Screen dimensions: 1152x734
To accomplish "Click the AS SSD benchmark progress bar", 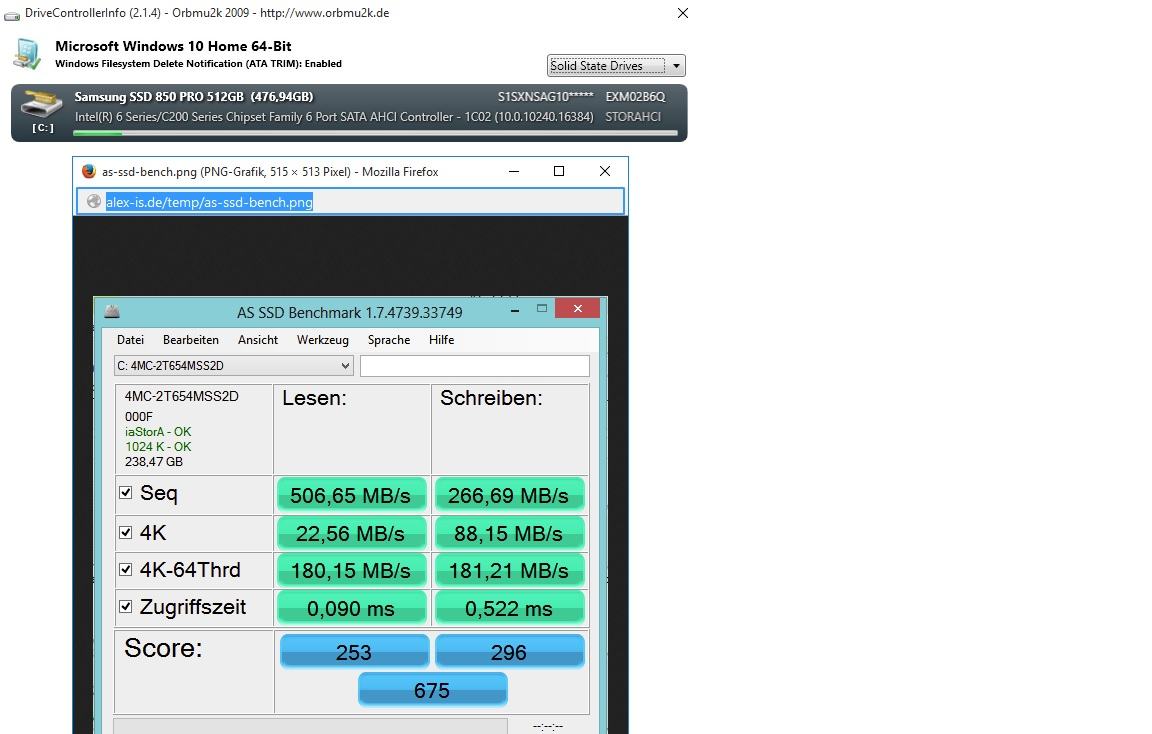I will point(310,726).
